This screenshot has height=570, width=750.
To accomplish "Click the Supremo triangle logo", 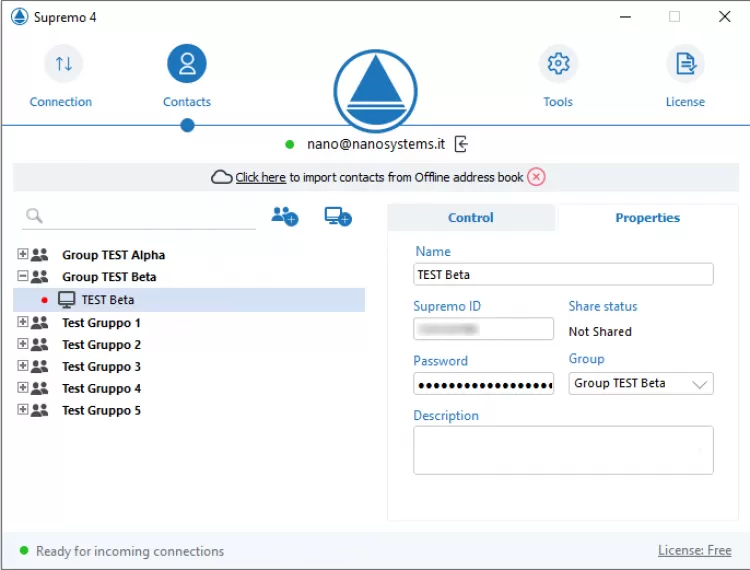I will [x=375, y=92].
